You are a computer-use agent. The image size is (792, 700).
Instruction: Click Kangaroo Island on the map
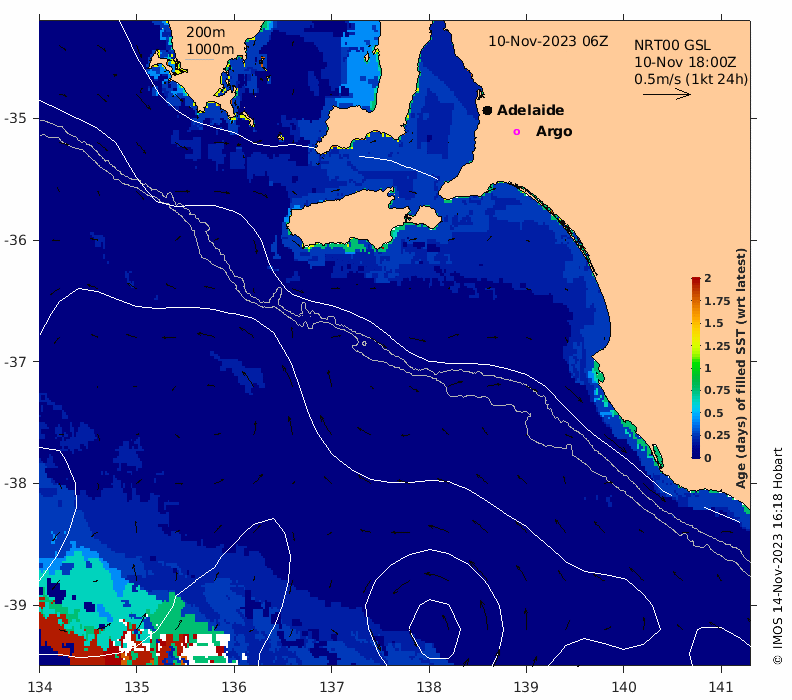(354, 221)
